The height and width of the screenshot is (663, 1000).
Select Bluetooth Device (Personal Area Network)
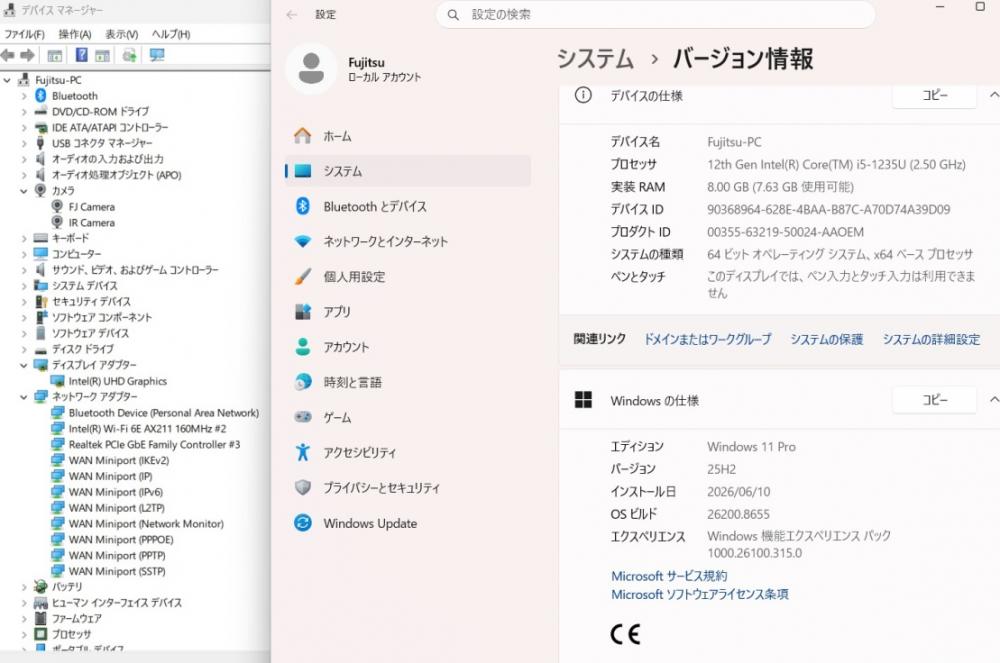pyautogui.click(x=164, y=412)
